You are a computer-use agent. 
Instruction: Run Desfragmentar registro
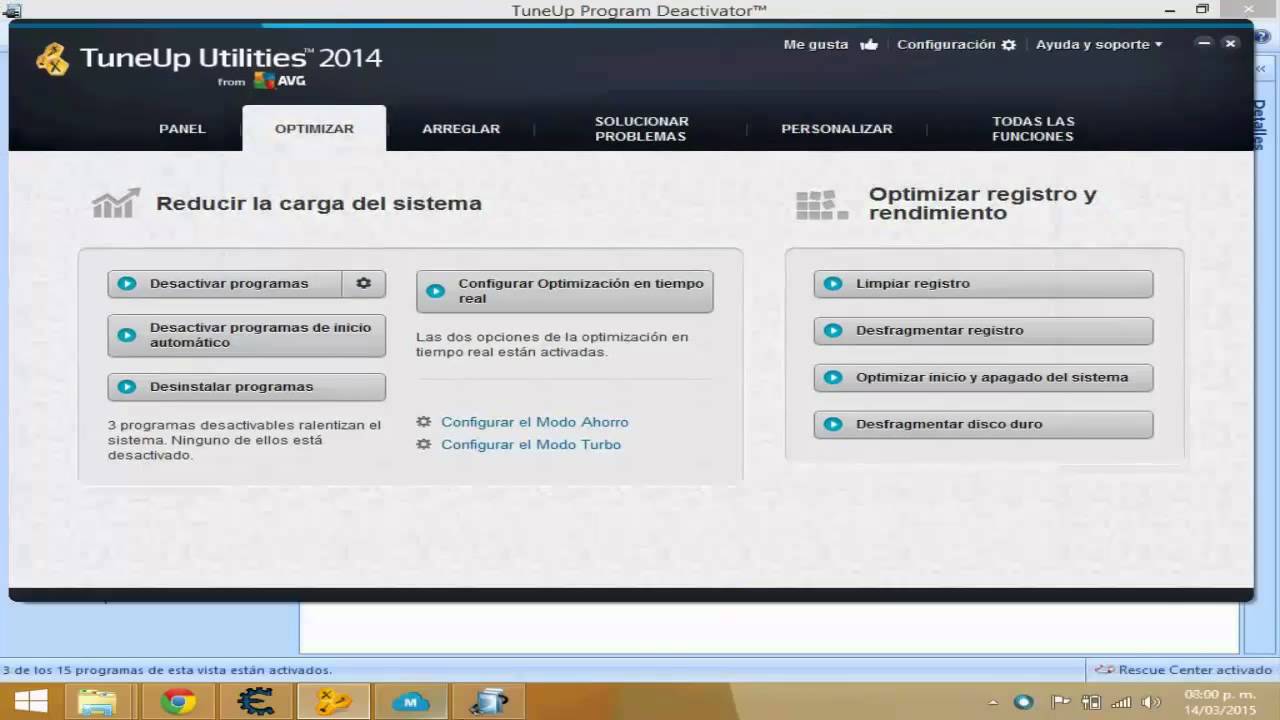point(983,331)
